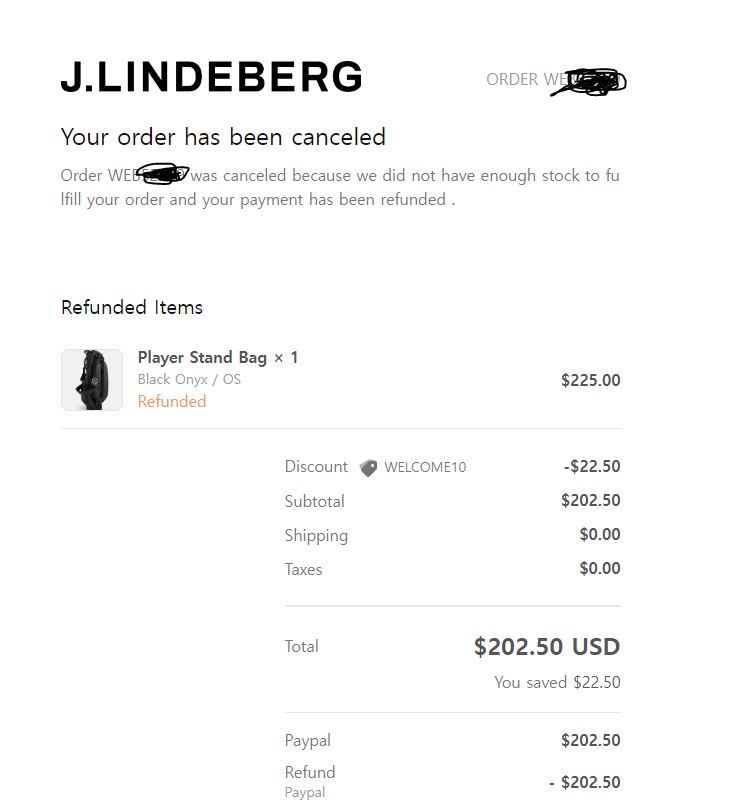This screenshot has height=802, width=735.
Task: Click the Refunded Items section heading
Action: coord(132,308)
